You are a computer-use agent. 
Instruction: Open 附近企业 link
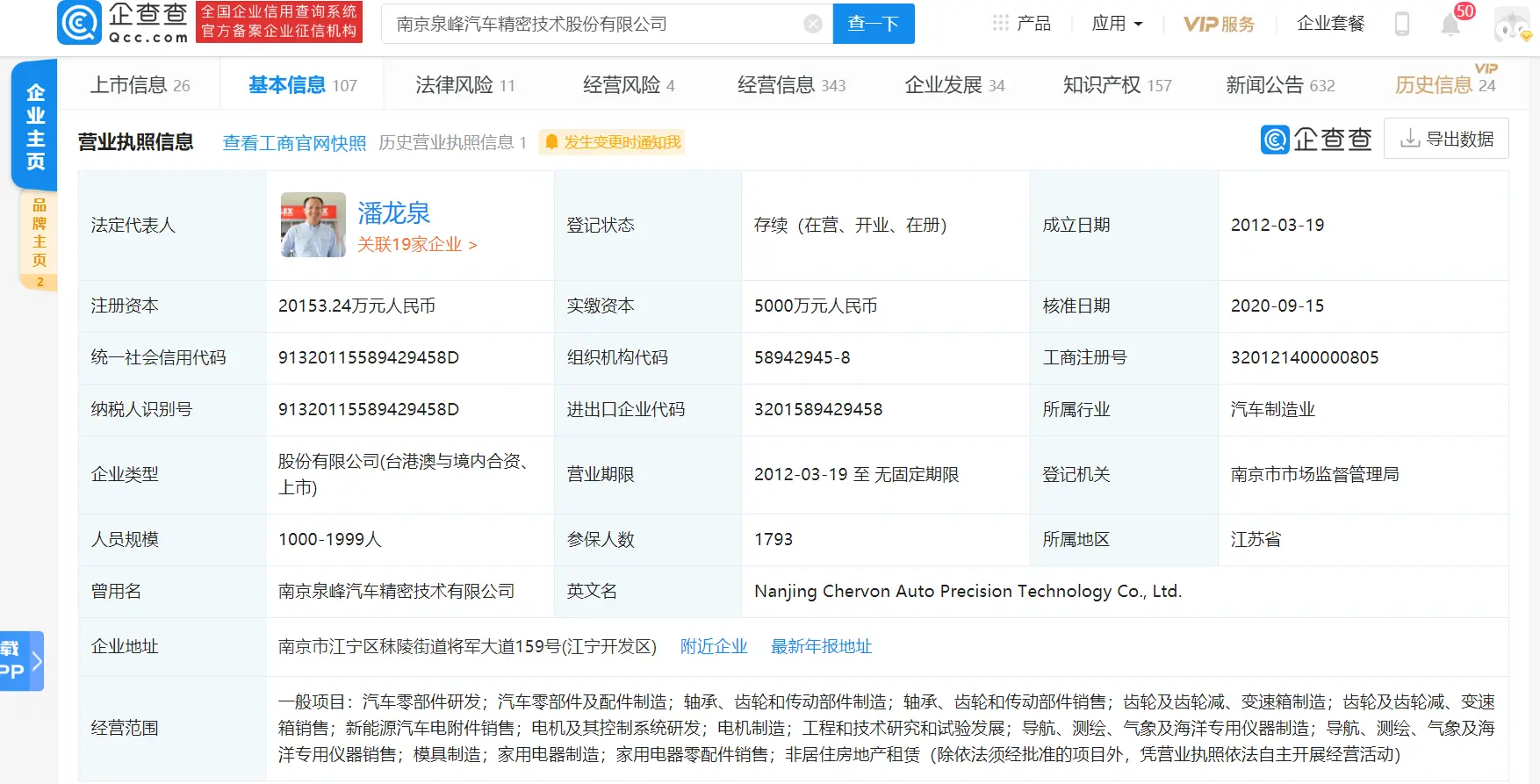point(714,646)
